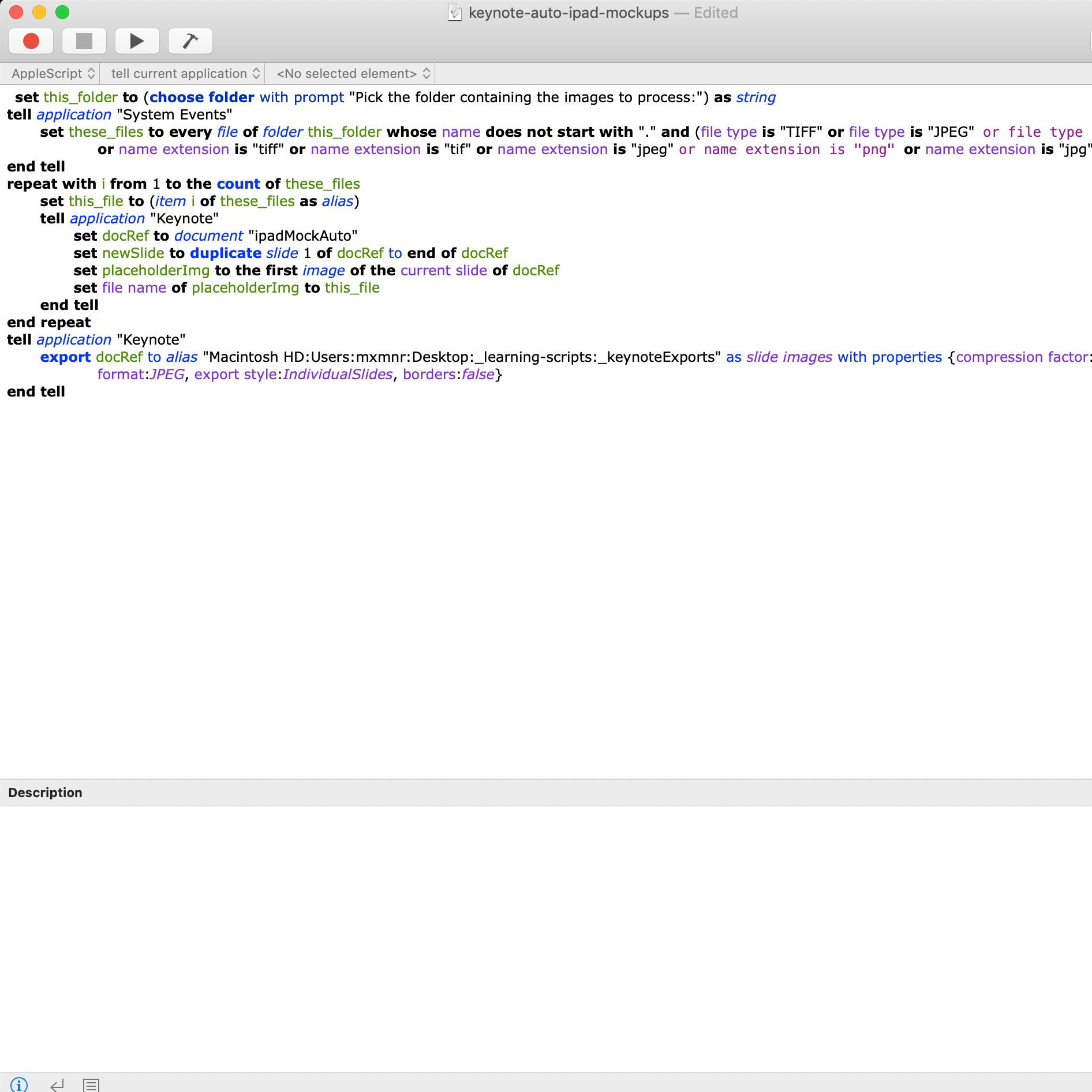This screenshot has width=1092, height=1092.
Task: Click the 'does not start with' text
Action: (x=559, y=132)
